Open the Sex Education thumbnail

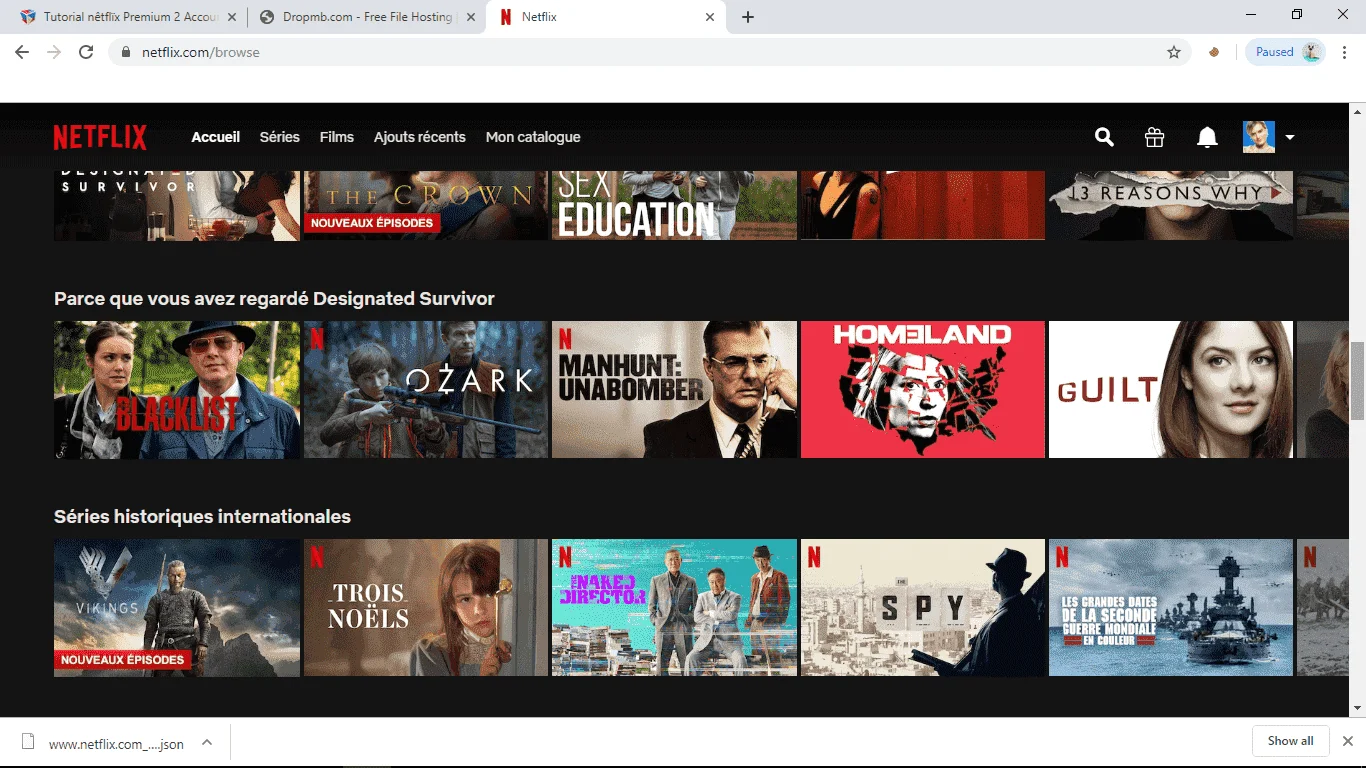(x=675, y=205)
